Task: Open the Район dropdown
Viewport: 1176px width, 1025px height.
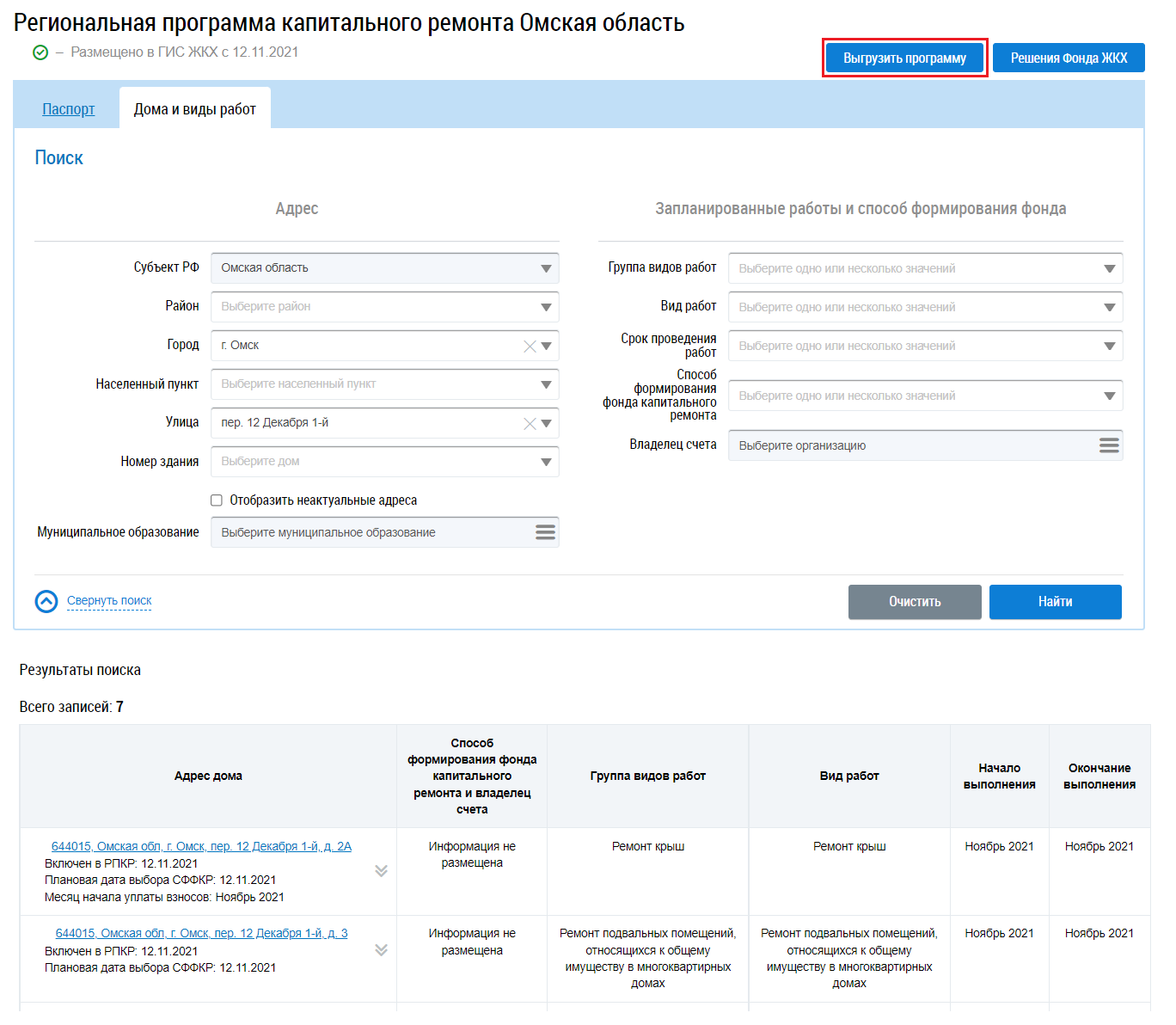Action: 385,307
